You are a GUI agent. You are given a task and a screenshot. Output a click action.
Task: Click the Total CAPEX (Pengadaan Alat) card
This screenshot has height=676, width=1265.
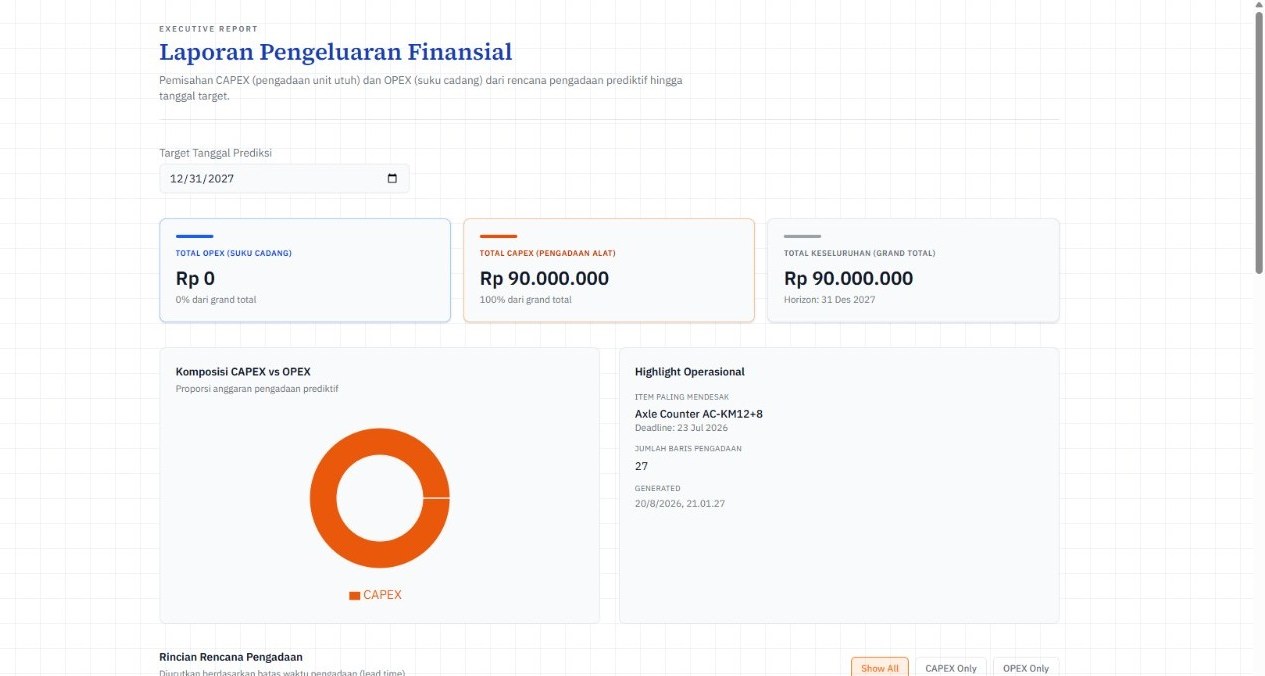[609, 270]
